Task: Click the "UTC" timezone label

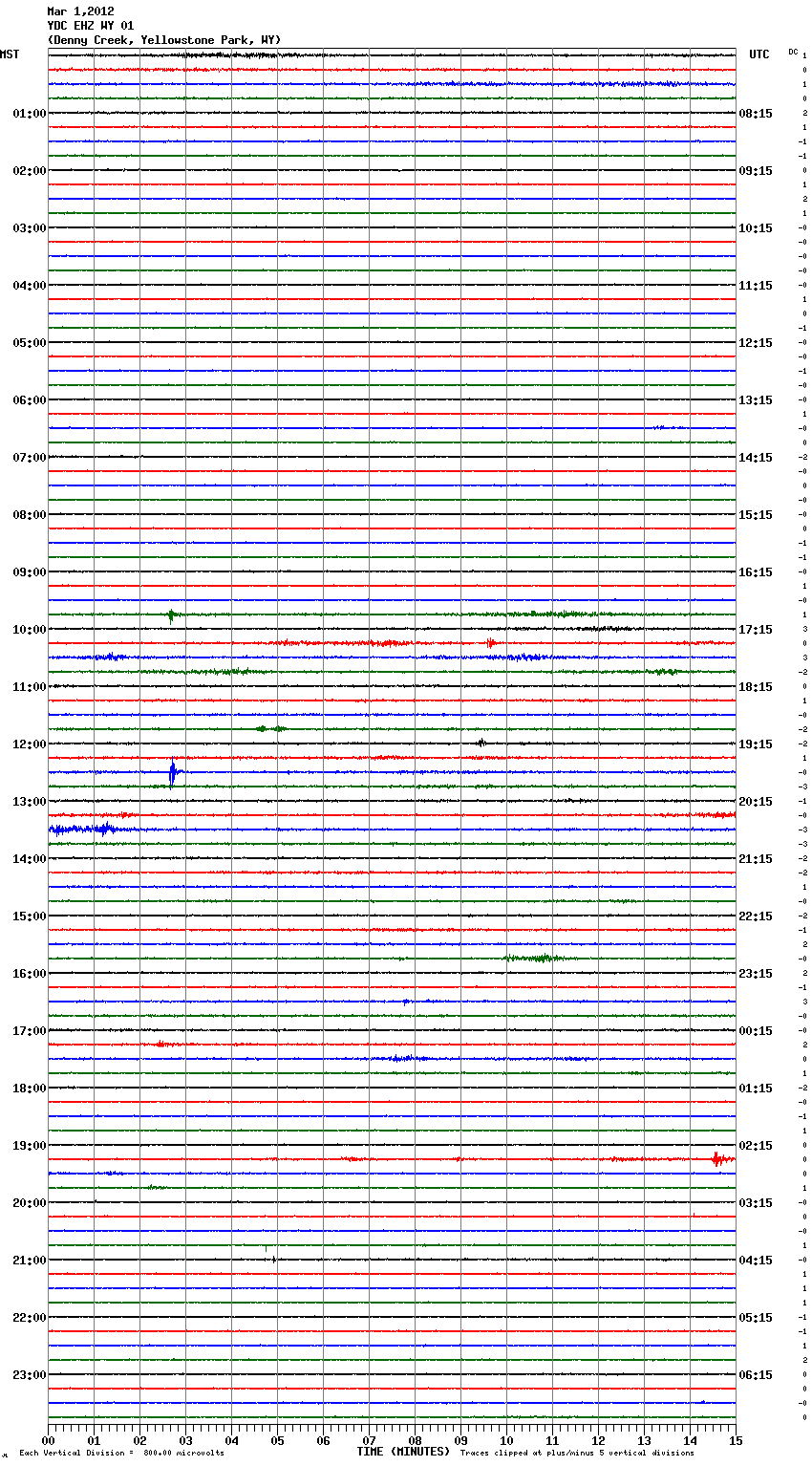Action: pyautogui.click(x=759, y=54)
